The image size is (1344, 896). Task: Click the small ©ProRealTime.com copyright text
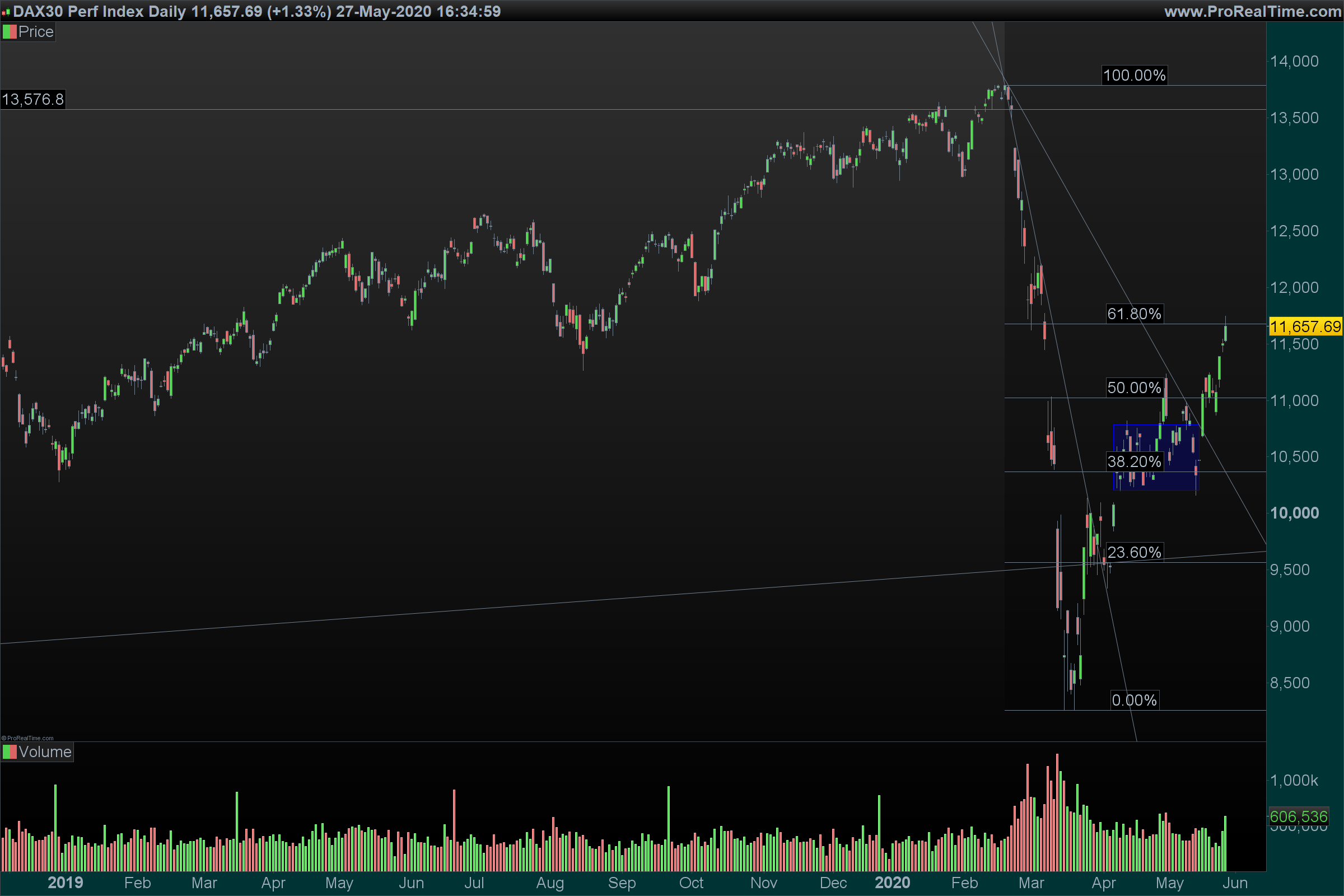tap(27, 738)
